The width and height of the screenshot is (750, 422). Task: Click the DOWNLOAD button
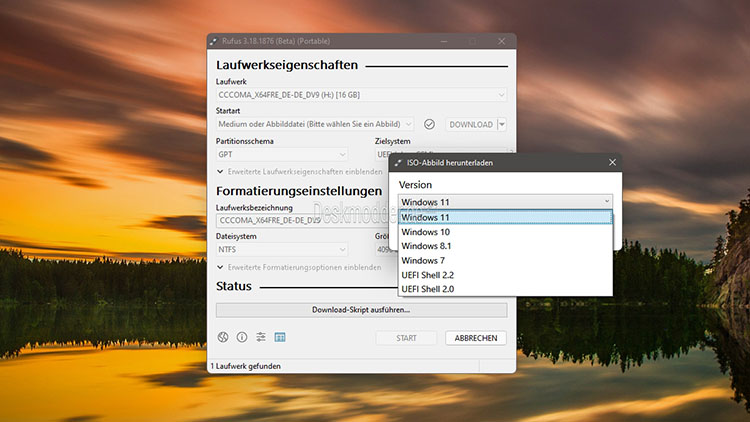[x=471, y=124]
